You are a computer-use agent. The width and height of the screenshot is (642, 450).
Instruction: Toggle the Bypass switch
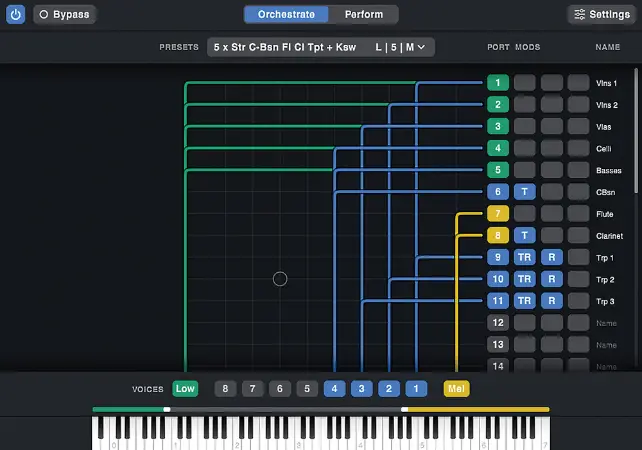[64, 14]
